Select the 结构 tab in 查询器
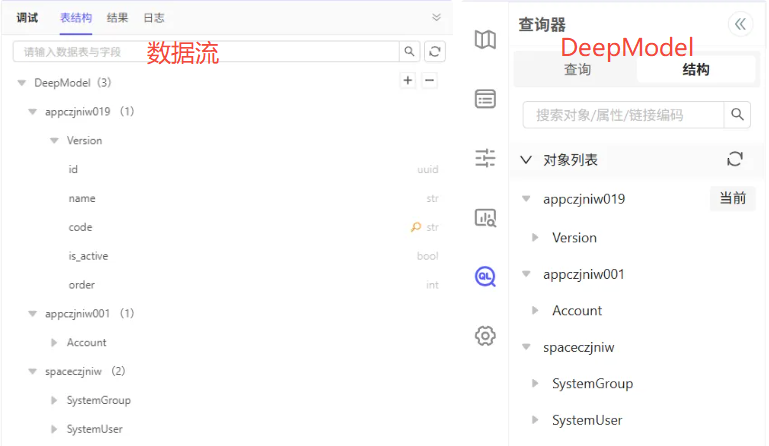This screenshot has width=769, height=446. [696, 70]
